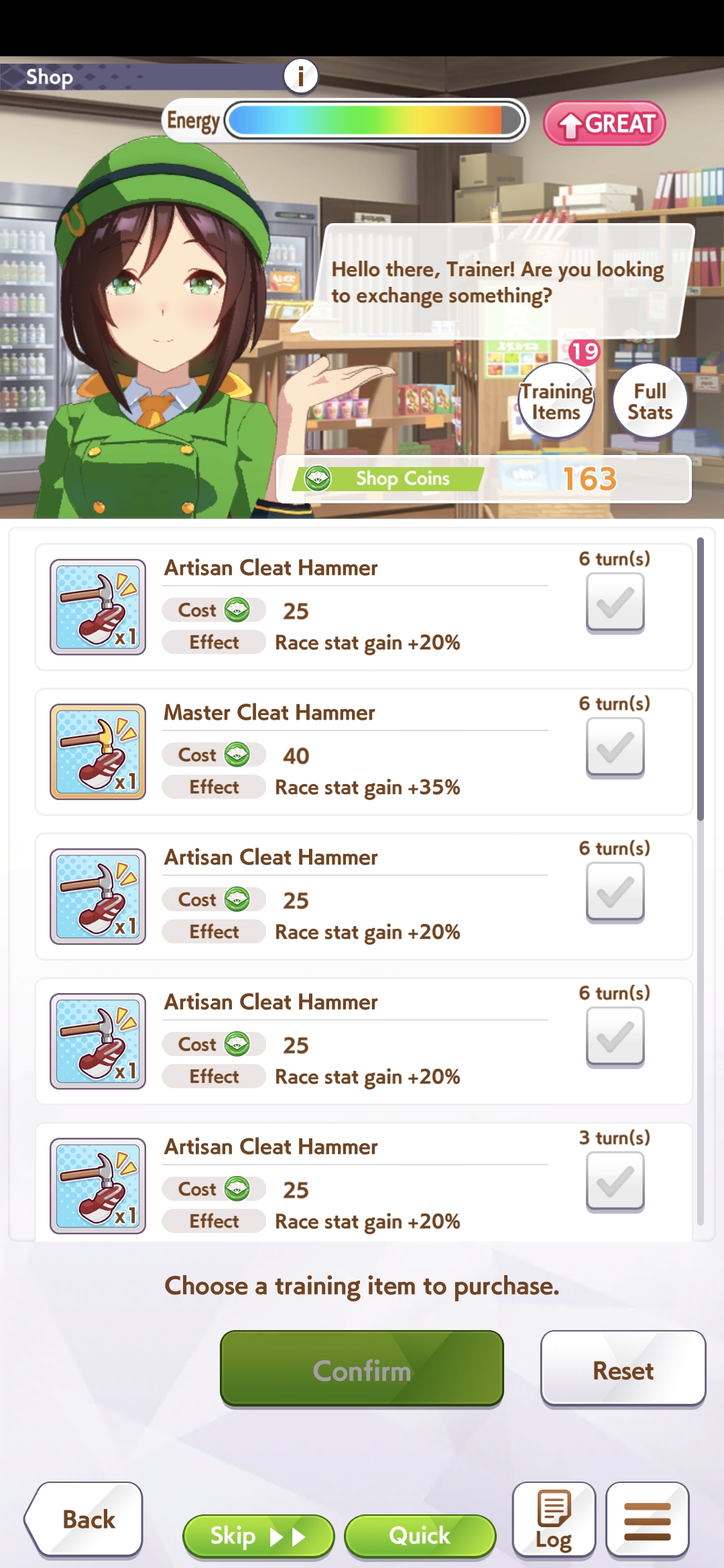Reset the item selection
Screen dimensions: 724x1568
(x=623, y=1368)
